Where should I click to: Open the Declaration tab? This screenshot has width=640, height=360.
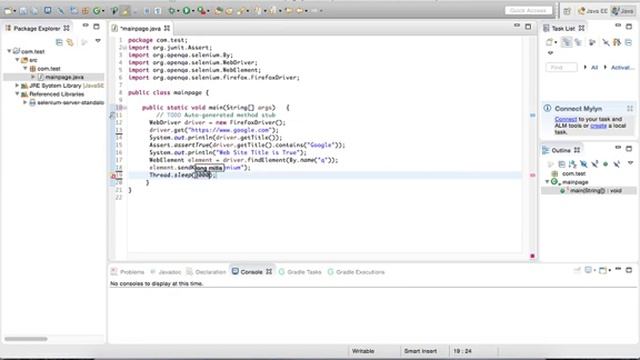pyautogui.click(x=206, y=272)
